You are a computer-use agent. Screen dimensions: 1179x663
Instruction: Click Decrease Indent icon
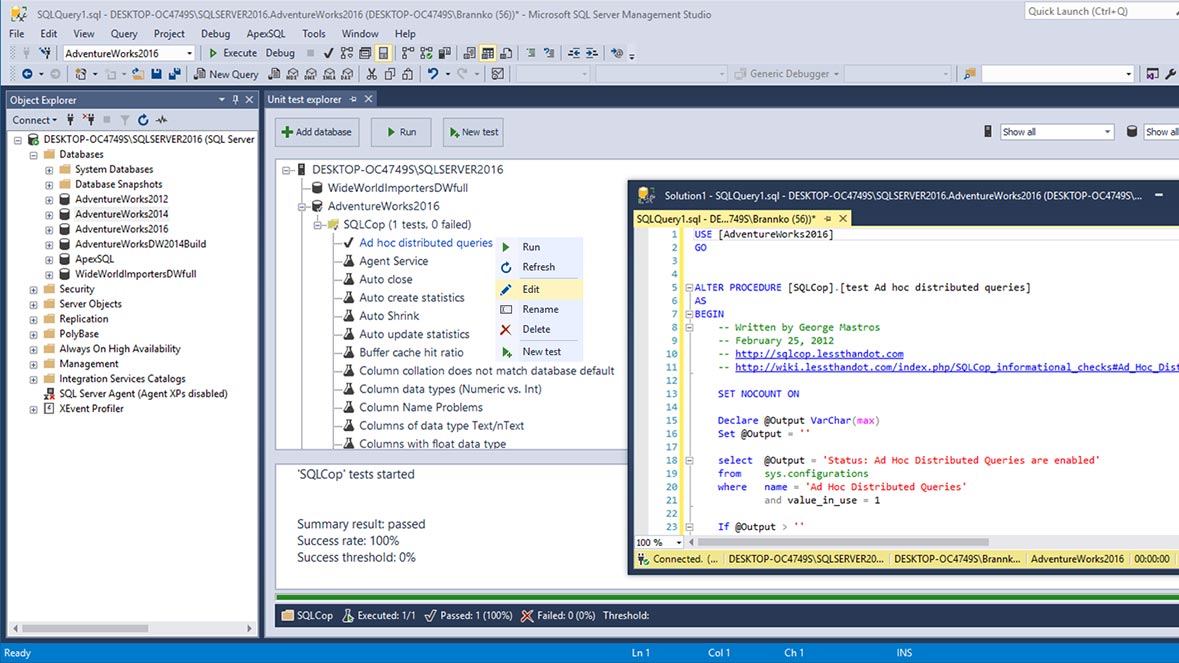pos(574,53)
